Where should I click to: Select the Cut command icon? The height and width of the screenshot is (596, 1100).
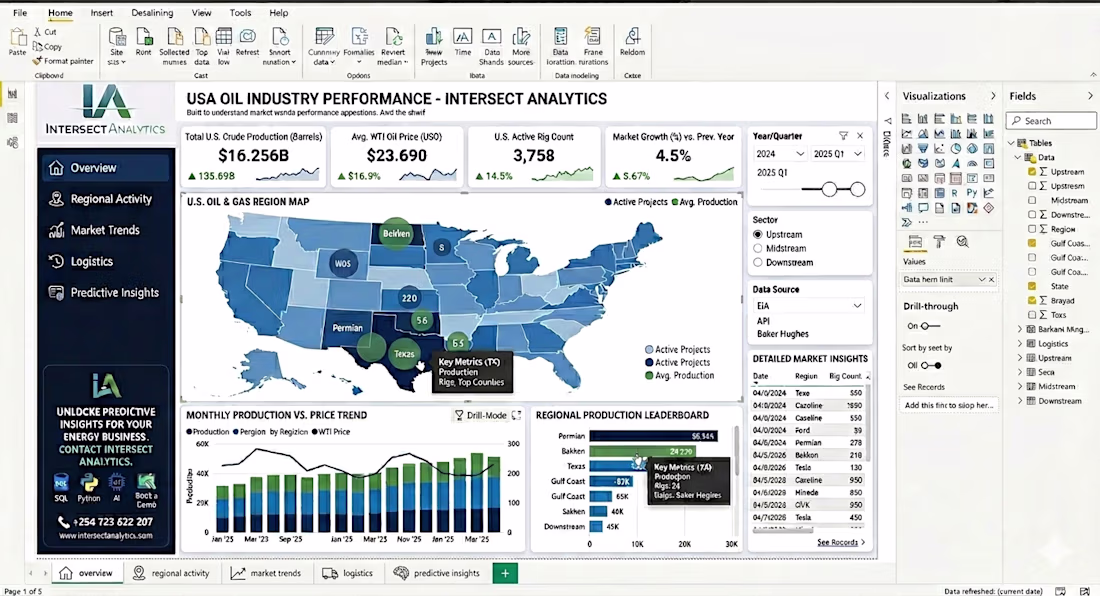click(38, 32)
